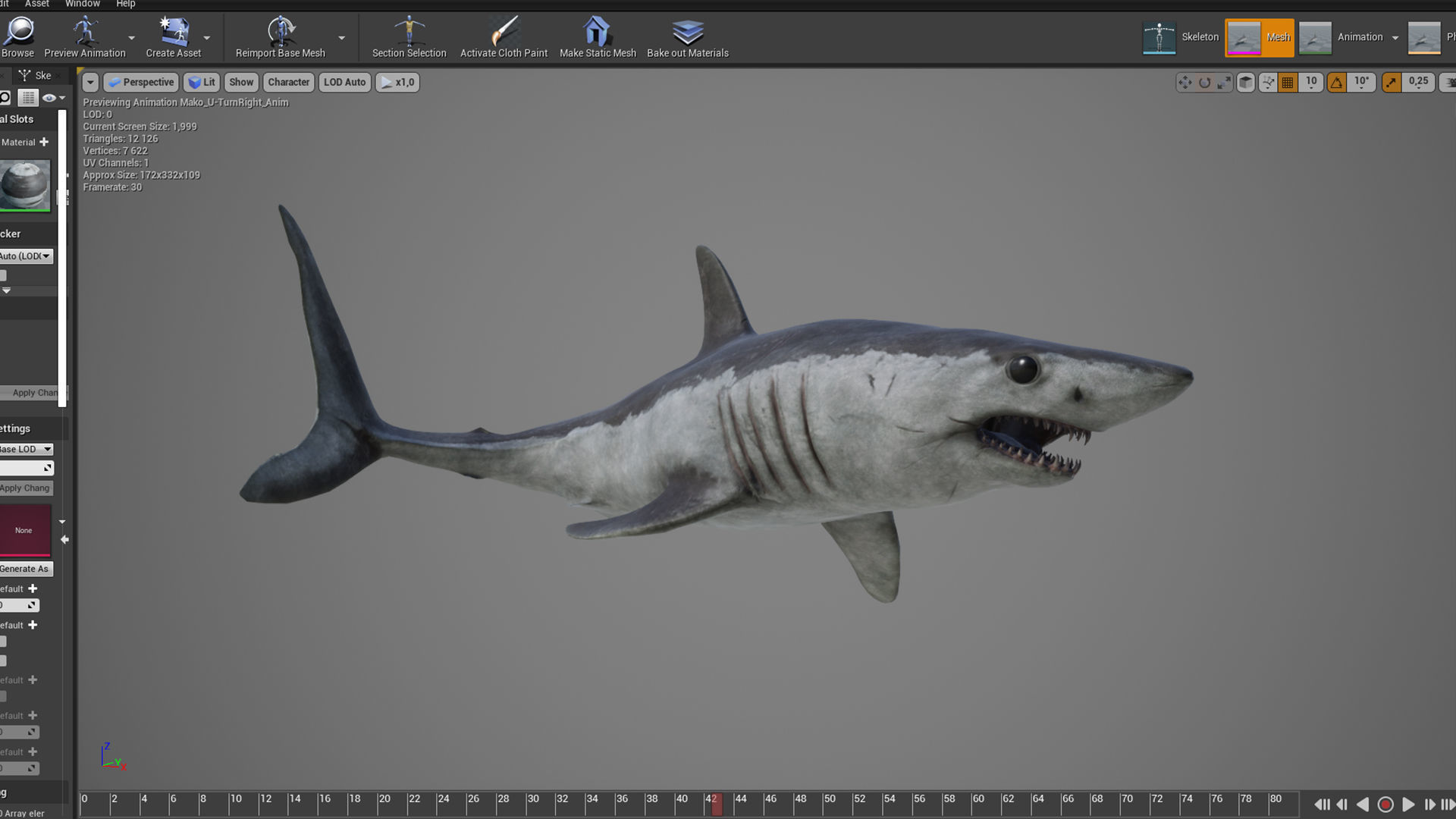Click Bake out Materials icon

click(687, 32)
